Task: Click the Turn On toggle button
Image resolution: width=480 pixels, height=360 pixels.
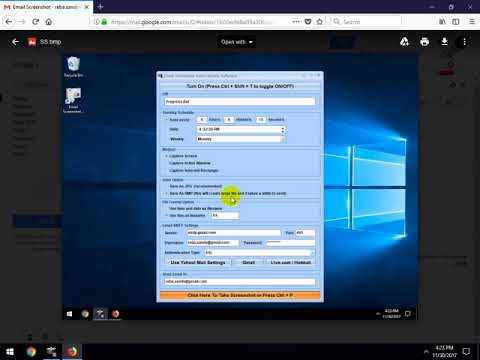Action: point(240,86)
